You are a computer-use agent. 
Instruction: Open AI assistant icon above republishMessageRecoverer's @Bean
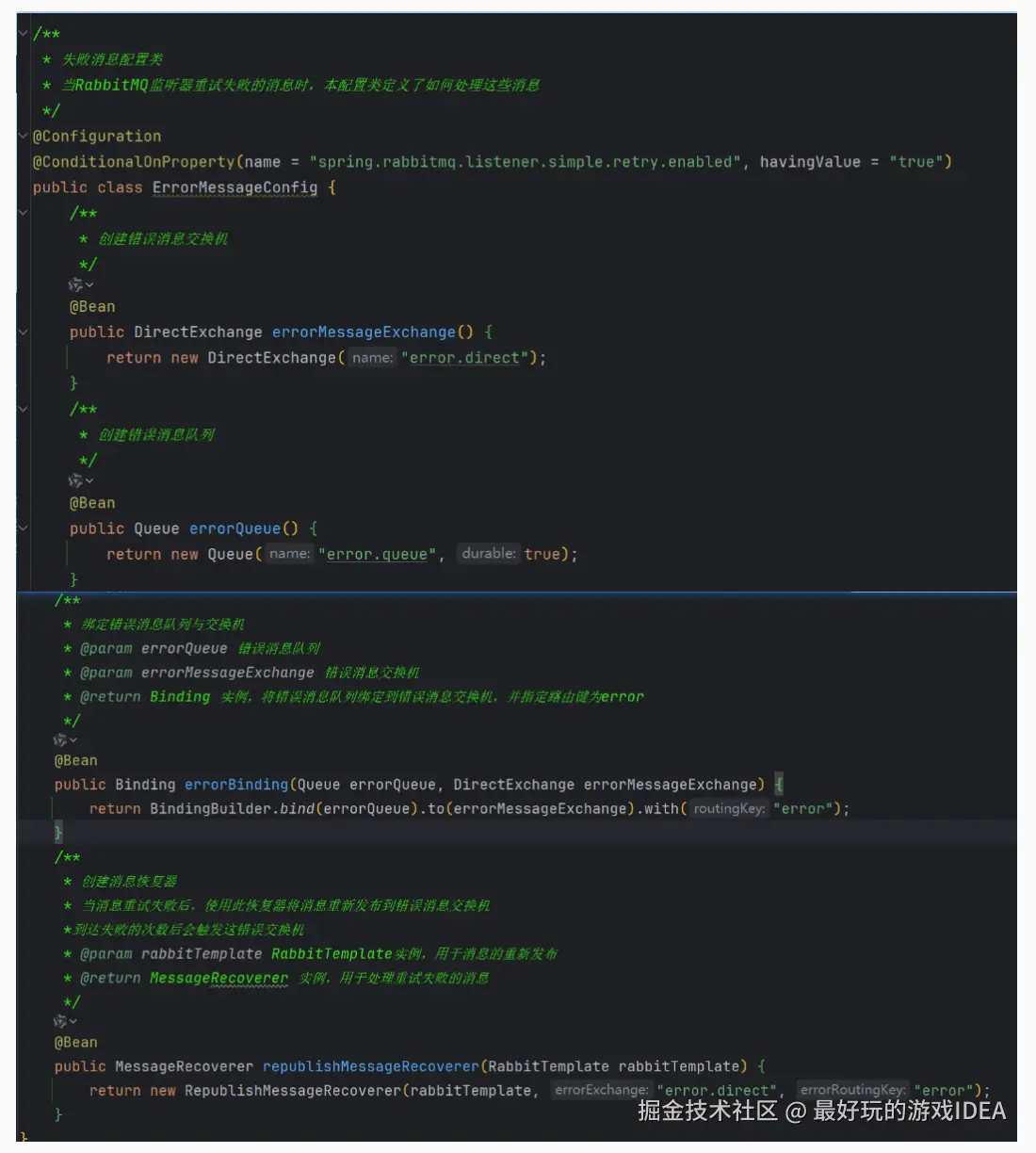point(65,1021)
